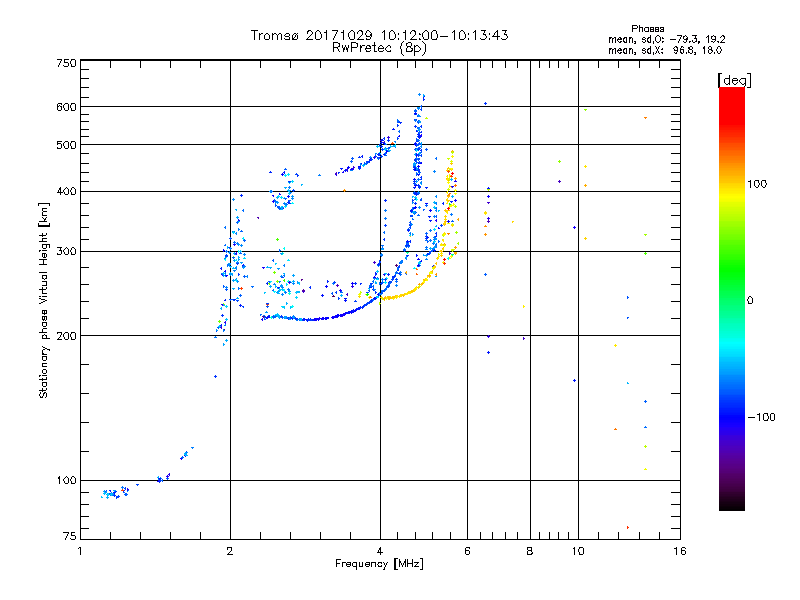Click the y-axis tick label '750'

pyautogui.click(x=66, y=63)
